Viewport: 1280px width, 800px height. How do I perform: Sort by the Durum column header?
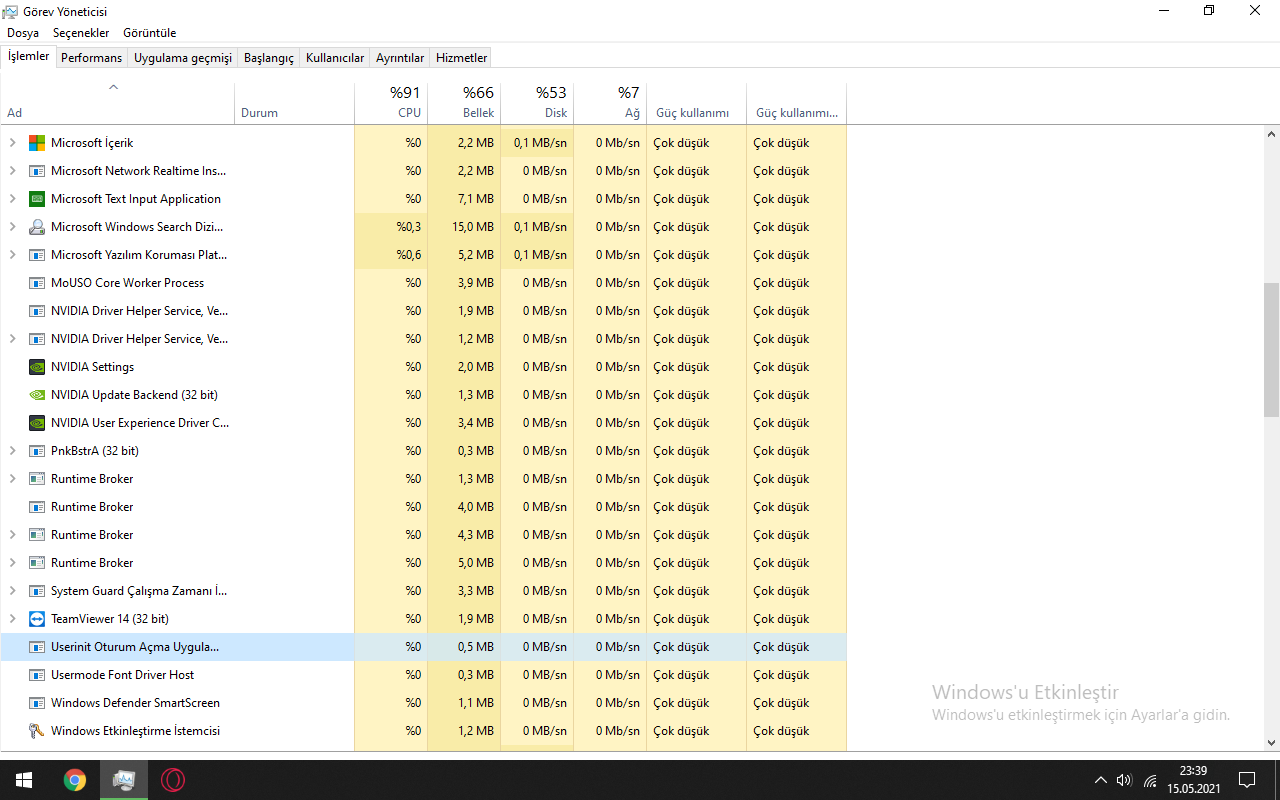(294, 102)
